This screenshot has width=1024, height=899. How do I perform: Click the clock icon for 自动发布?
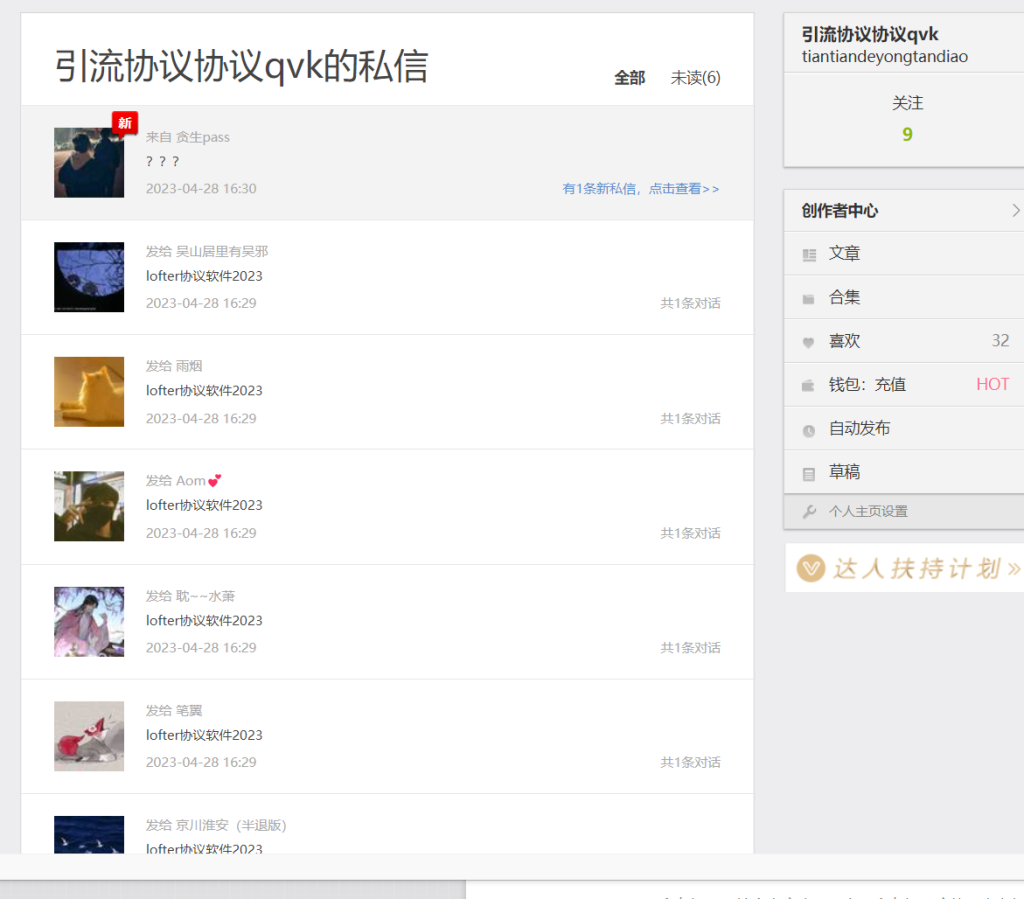tap(809, 430)
